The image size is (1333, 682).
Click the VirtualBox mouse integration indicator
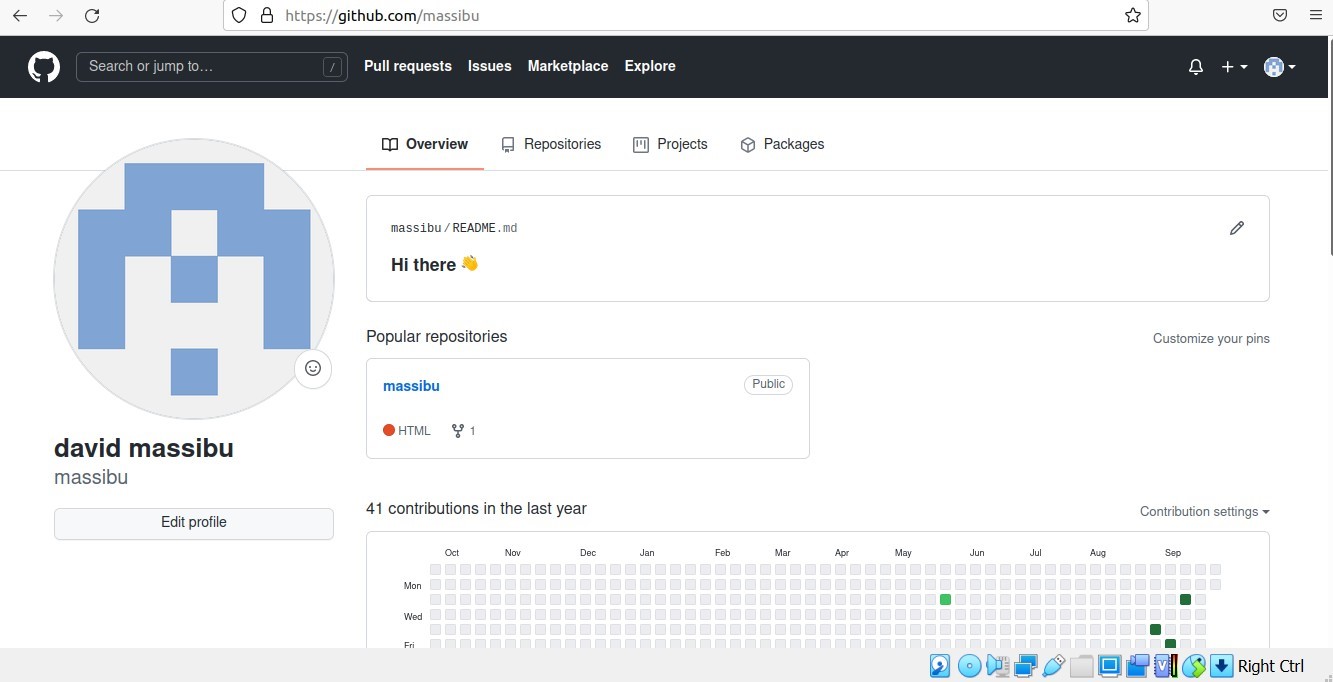(1193, 666)
